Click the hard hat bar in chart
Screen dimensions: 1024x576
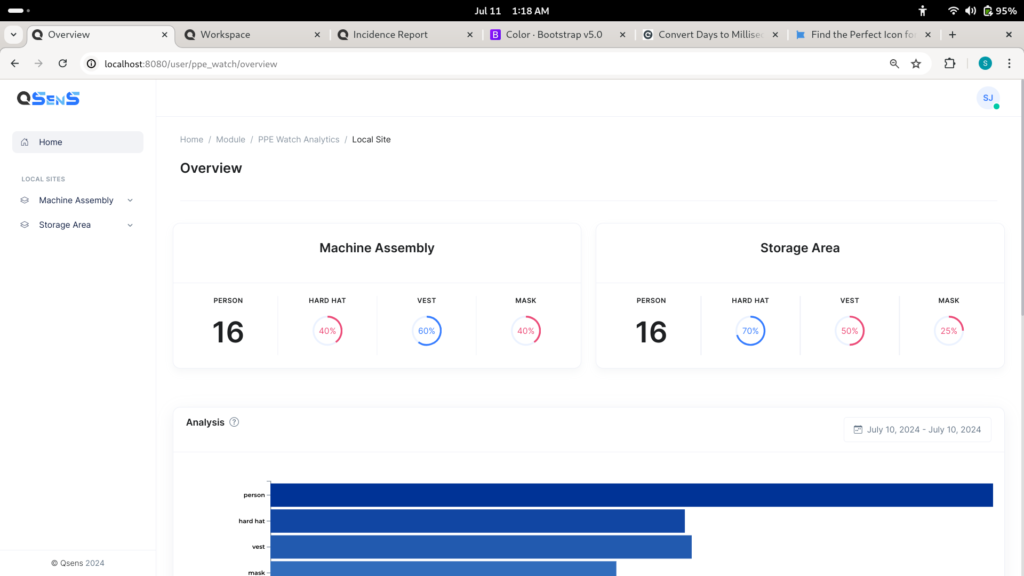tap(477, 521)
